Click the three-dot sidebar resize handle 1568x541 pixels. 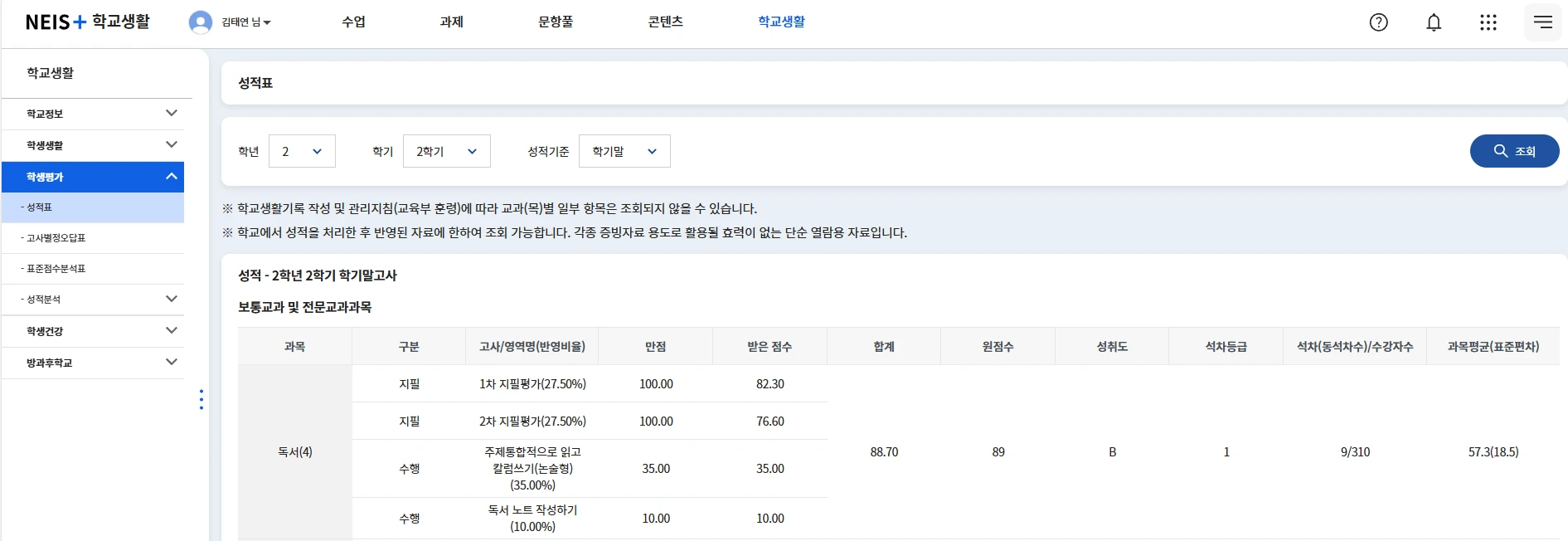click(x=201, y=400)
